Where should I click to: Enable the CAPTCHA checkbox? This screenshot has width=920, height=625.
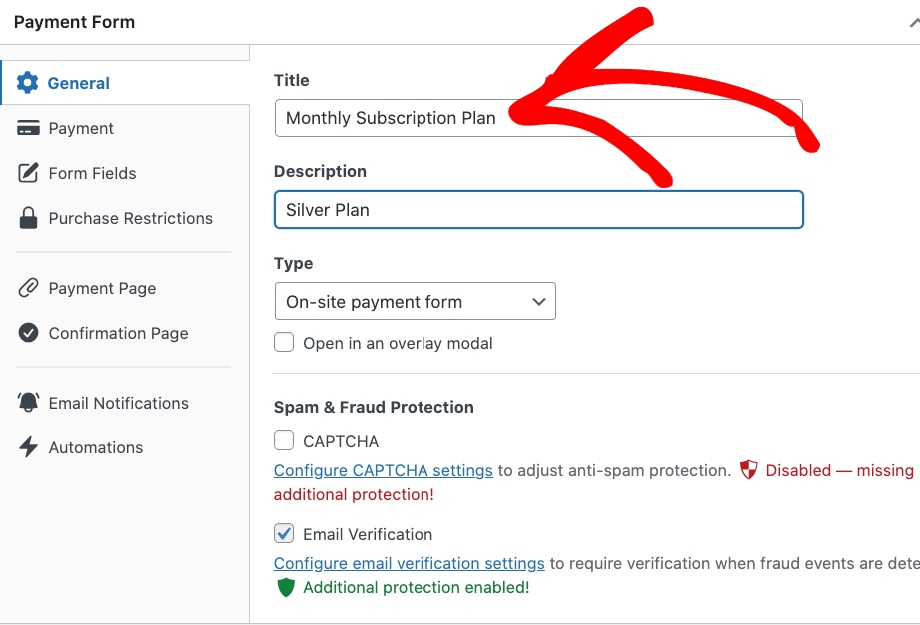tap(285, 441)
